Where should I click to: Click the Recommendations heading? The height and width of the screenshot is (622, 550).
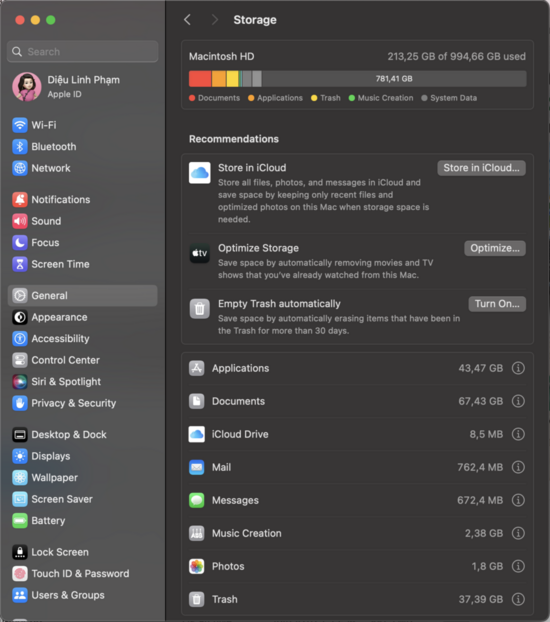tap(234, 139)
